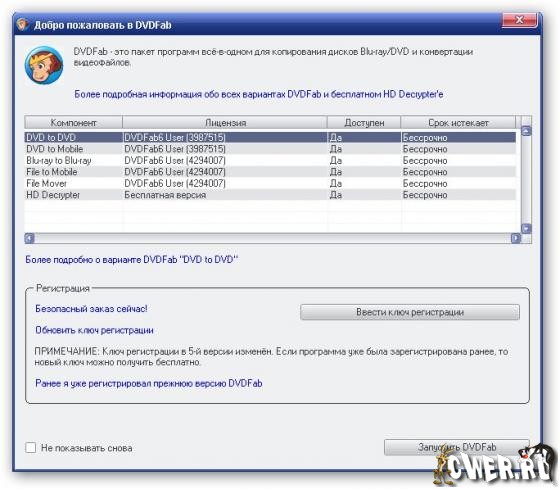
Task: Click the "Запустить DVDFab" button
Action: coord(456,447)
